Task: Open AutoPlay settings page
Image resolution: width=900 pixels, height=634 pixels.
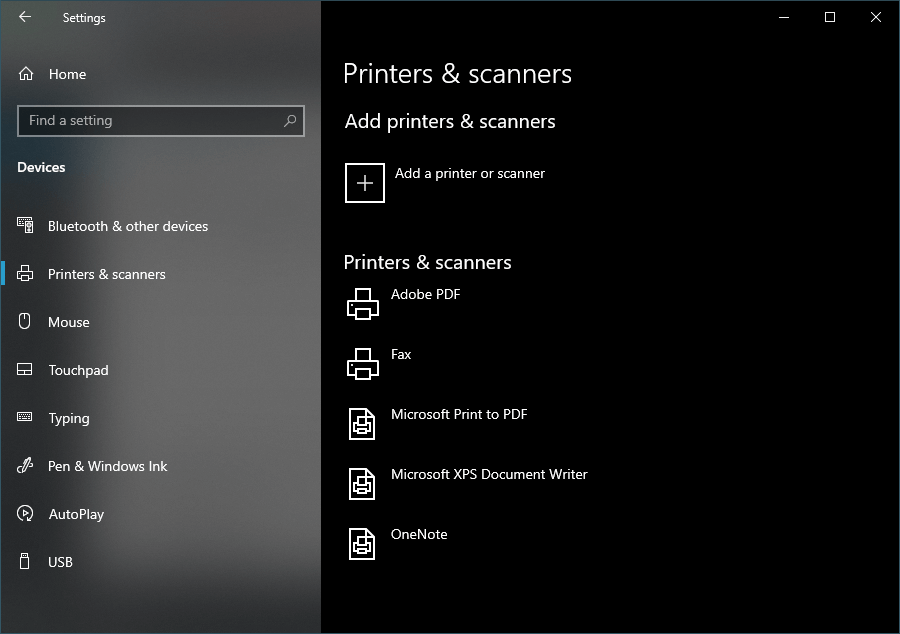Action: pyautogui.click(x=76, y=514)
